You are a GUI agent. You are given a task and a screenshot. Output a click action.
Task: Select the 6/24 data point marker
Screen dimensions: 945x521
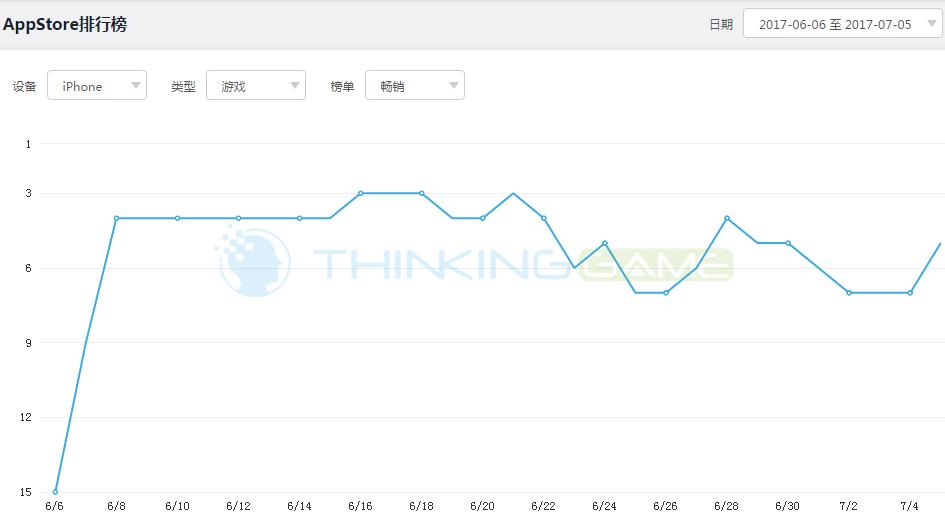[x=605, y=243]
